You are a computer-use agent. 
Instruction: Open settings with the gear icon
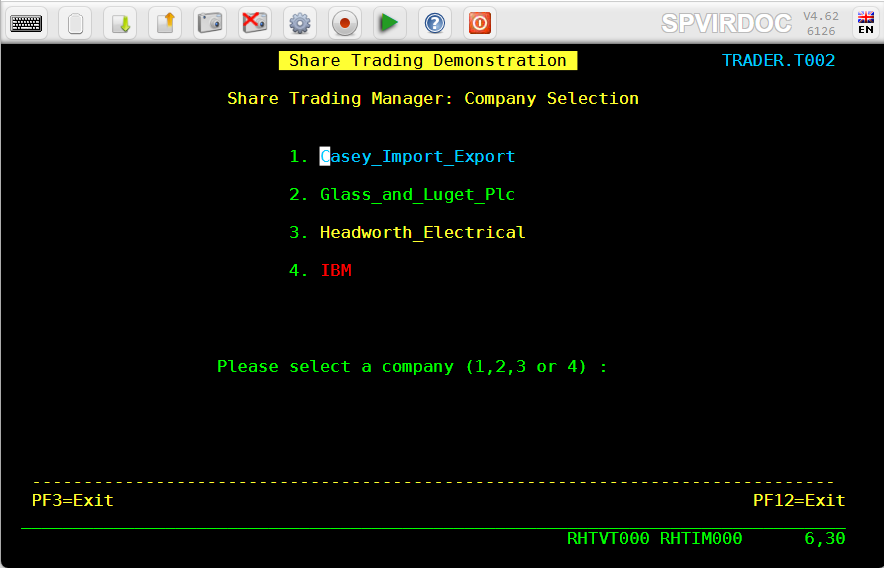pyautogui.click(x=300, y=23)
